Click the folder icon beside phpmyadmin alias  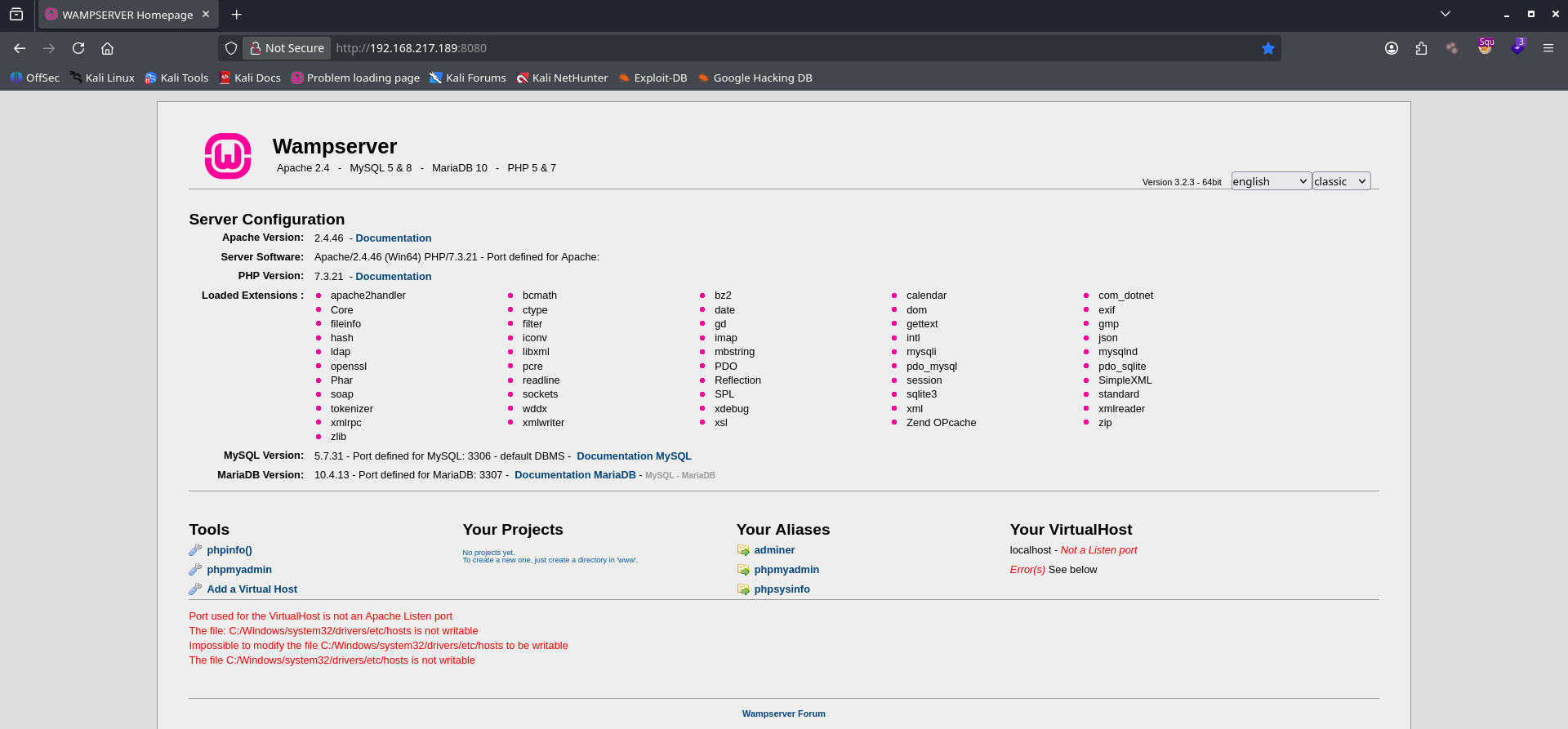(743, 570)
